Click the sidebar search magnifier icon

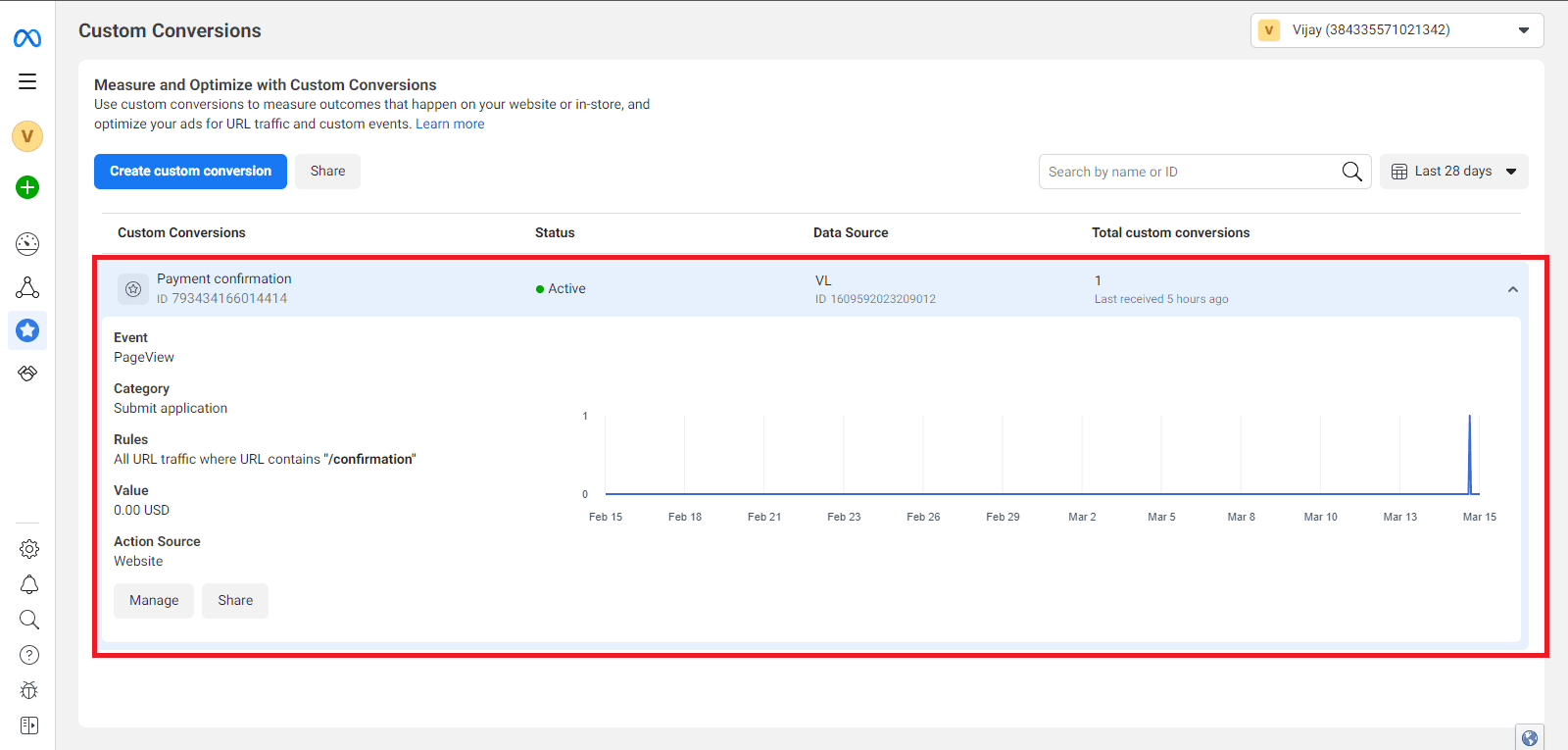coord(29,620)
